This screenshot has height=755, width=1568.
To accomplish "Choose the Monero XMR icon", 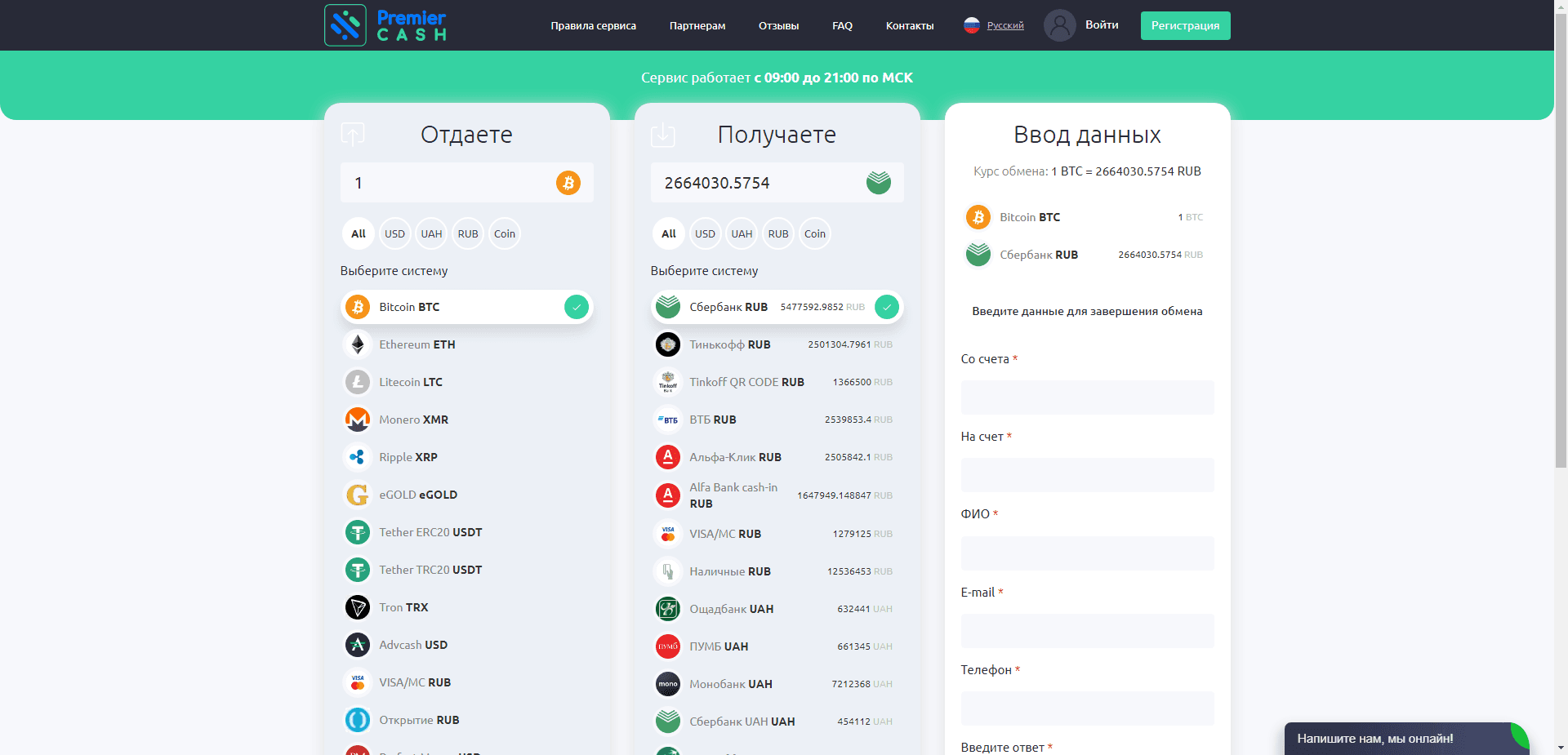I will (x=358, y=420).
